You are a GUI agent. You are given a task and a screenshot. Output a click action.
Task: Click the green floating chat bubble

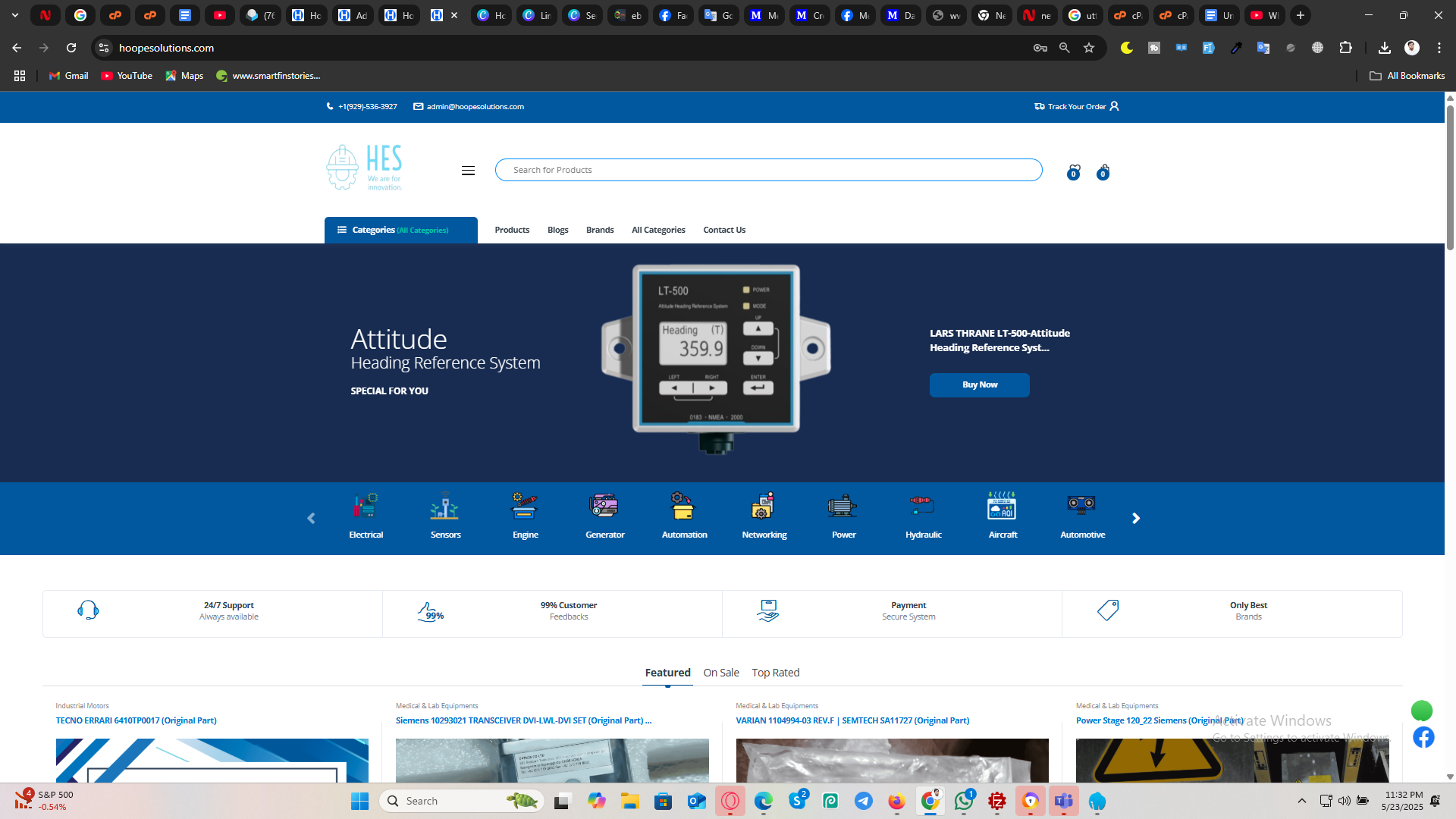coord(1422,711)
